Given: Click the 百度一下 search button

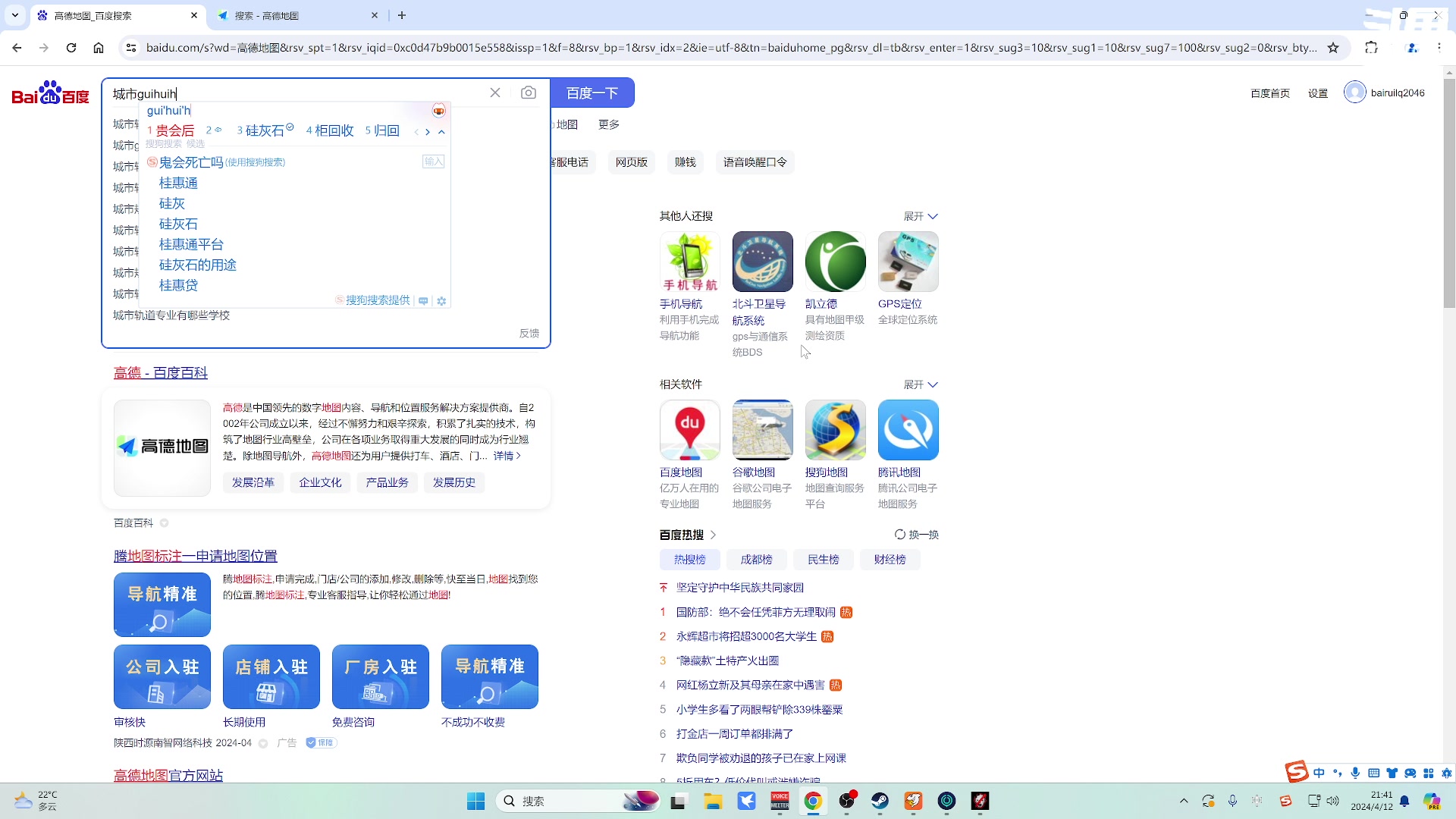Looking at the screenshot, I should coord(592,93).
